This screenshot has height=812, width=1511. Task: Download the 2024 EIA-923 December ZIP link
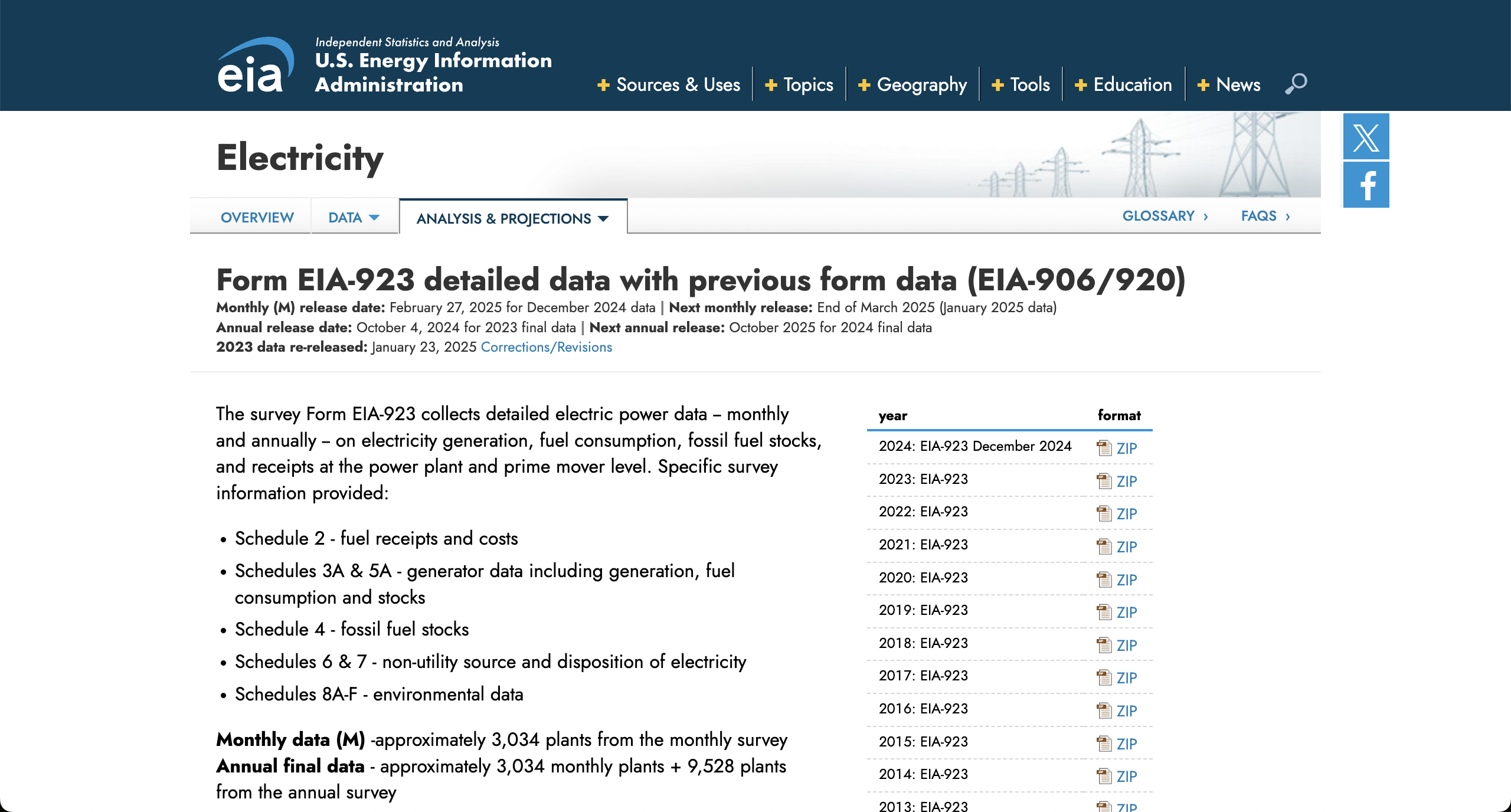click(x=1127, y=448)
